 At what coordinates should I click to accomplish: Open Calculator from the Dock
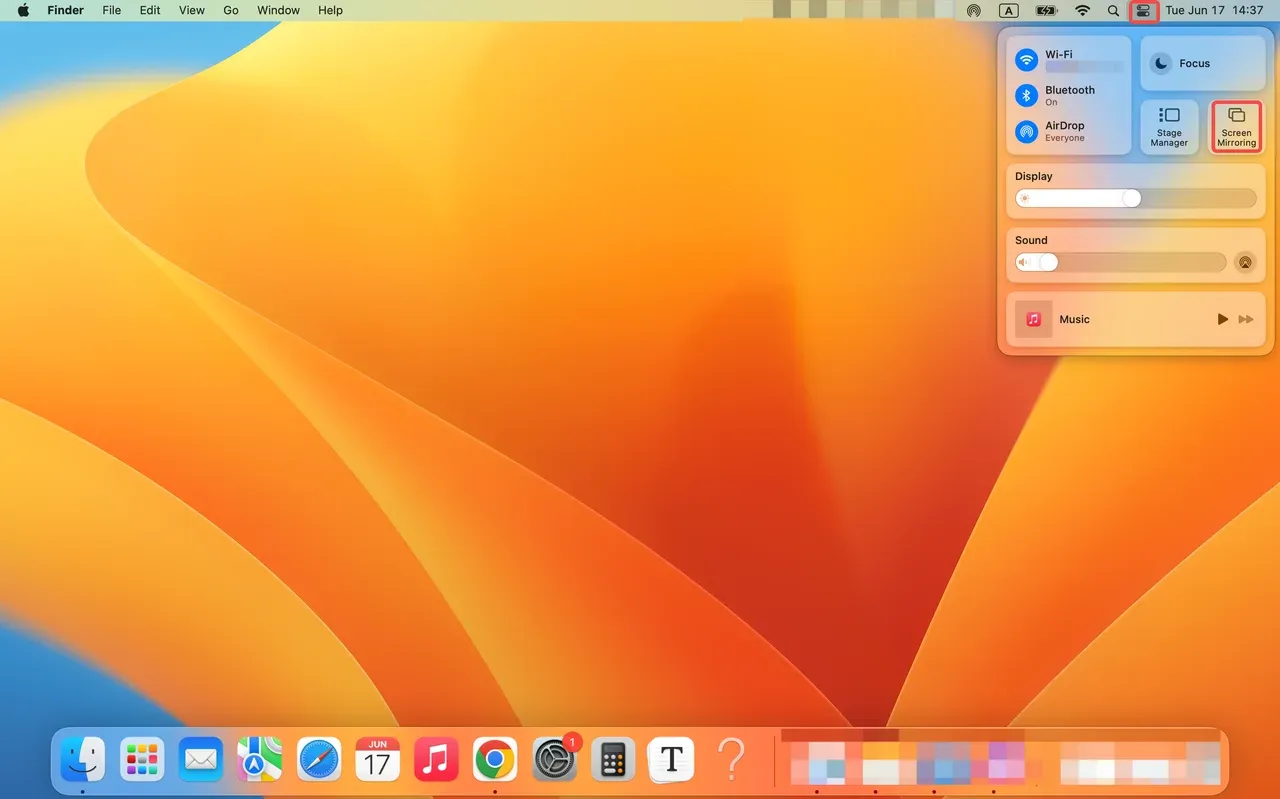click(613, 761)
